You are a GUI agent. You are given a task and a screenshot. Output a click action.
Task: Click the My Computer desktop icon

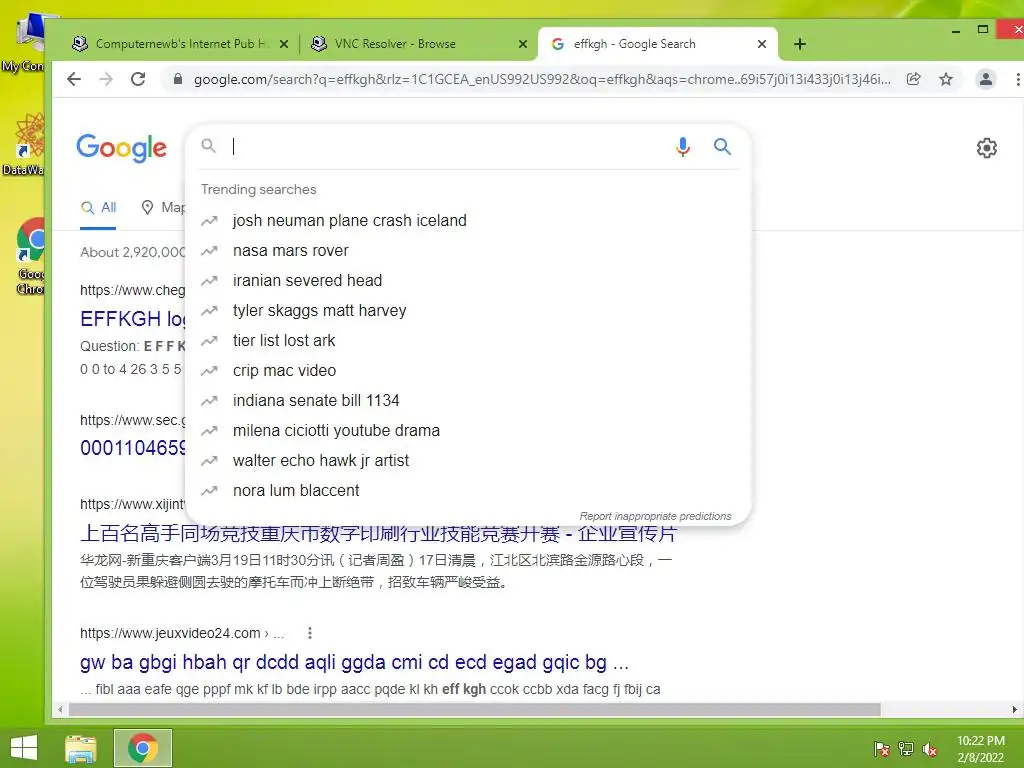pyautogui.click(x=25, y=42)
